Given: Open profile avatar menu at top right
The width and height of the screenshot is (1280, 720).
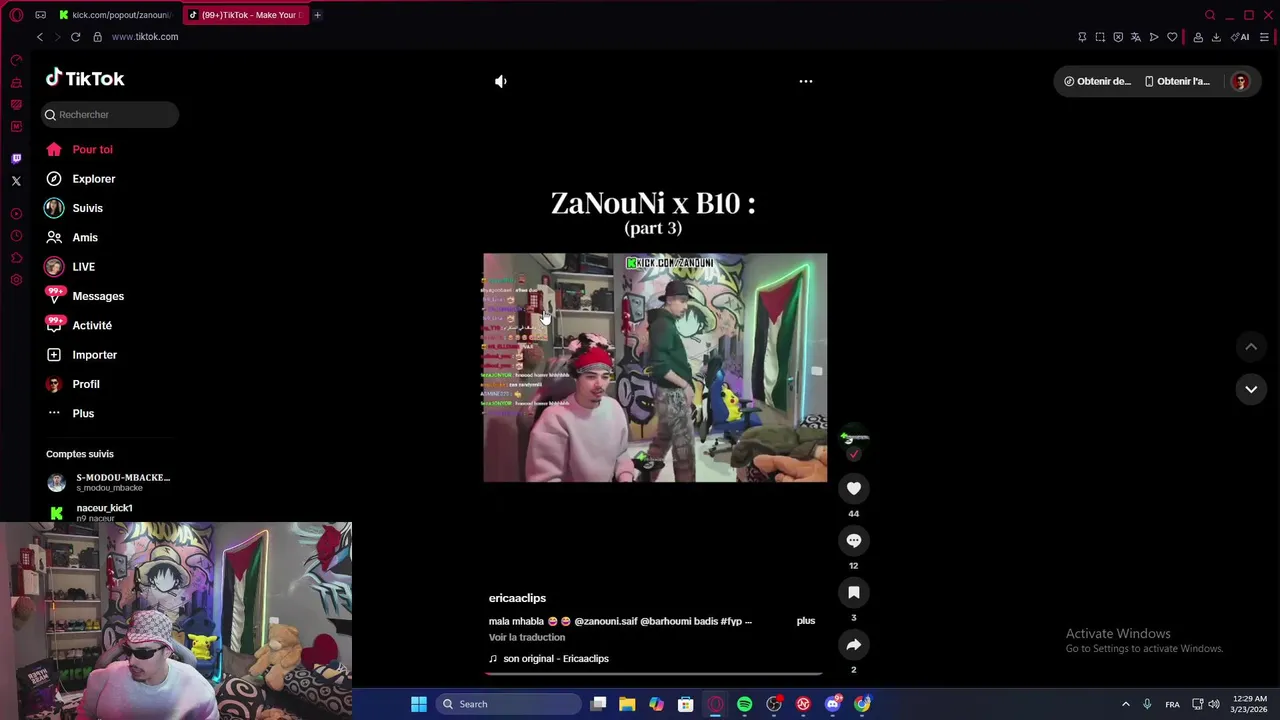Looking at the screenshot, I should point(1240,82).
